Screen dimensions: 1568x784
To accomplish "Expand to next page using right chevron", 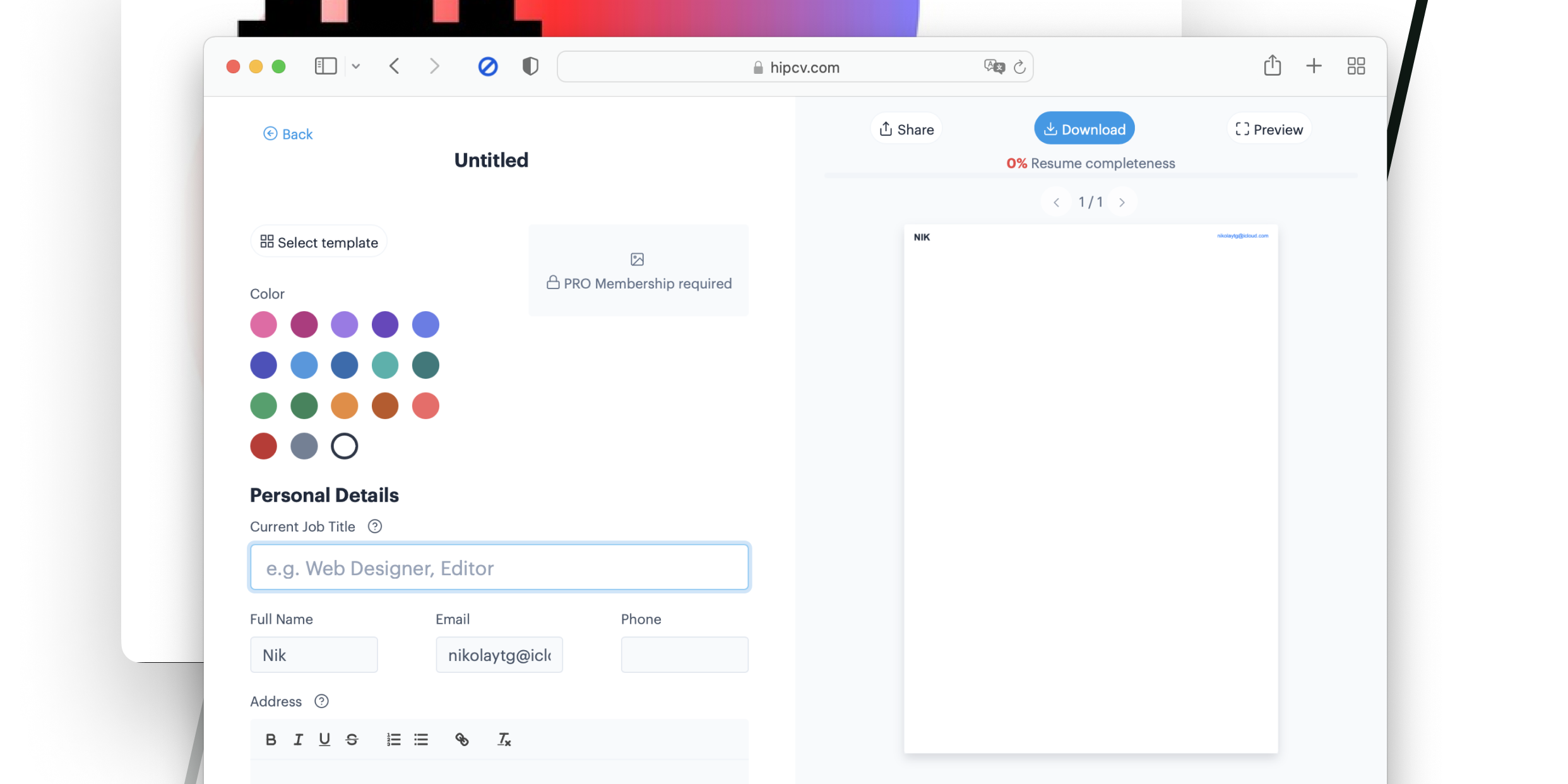I will tap(1123, 202).
